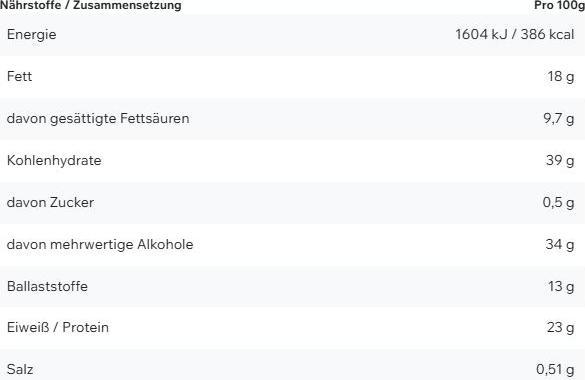
Task: Select the Salz row label
Action: coord(20,370)
